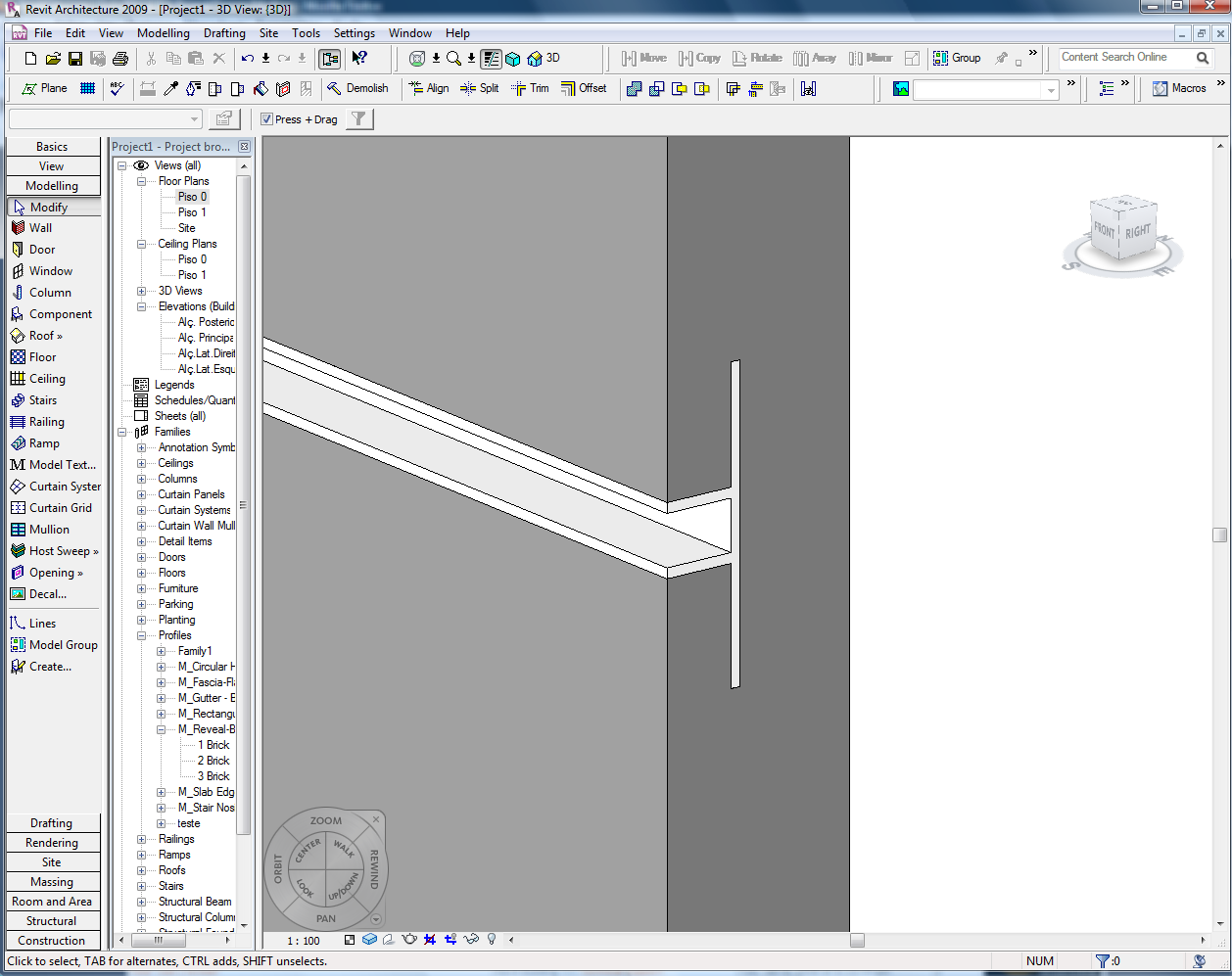Click the Filter funnel button
This screenshot has width=1232, height=976.
point(359,119)
